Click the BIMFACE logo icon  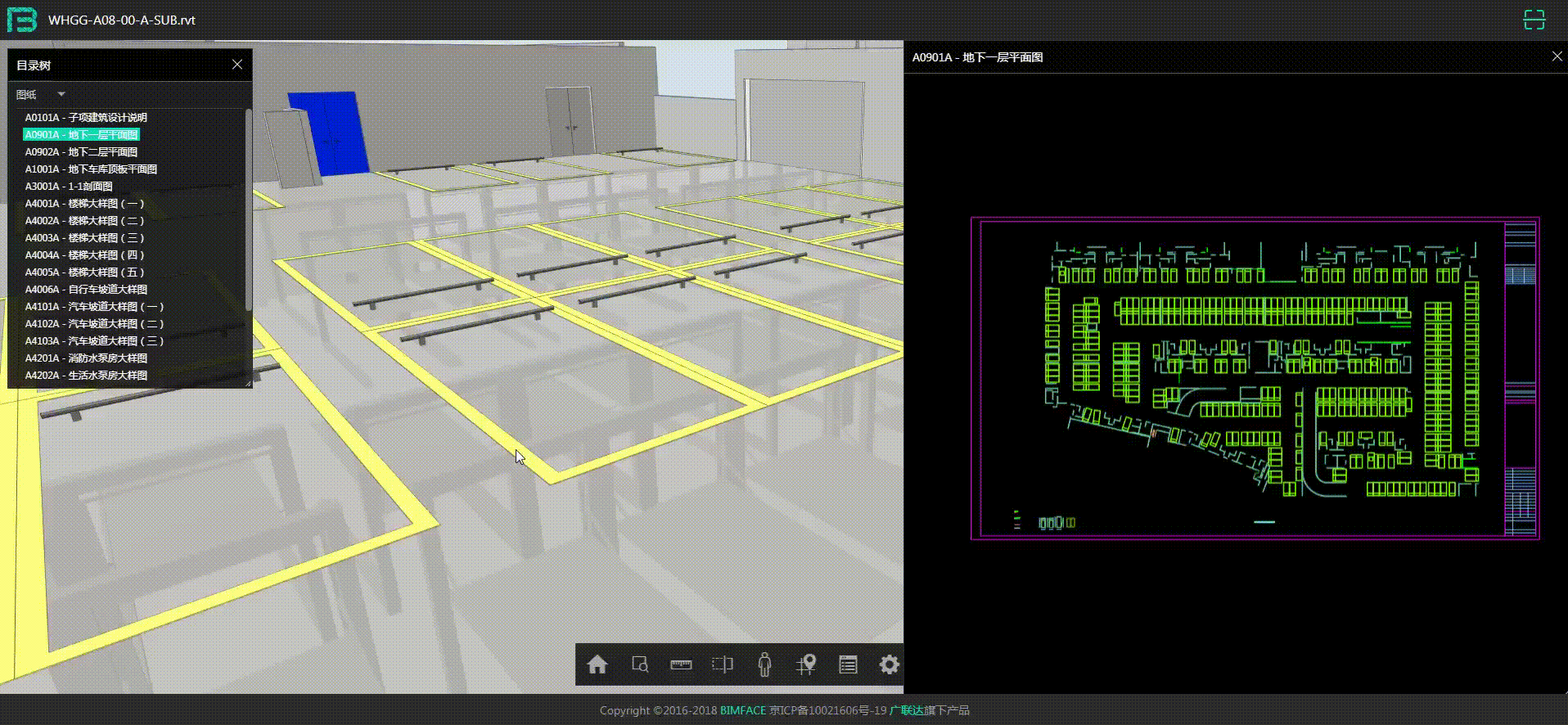tap(22, 20)
